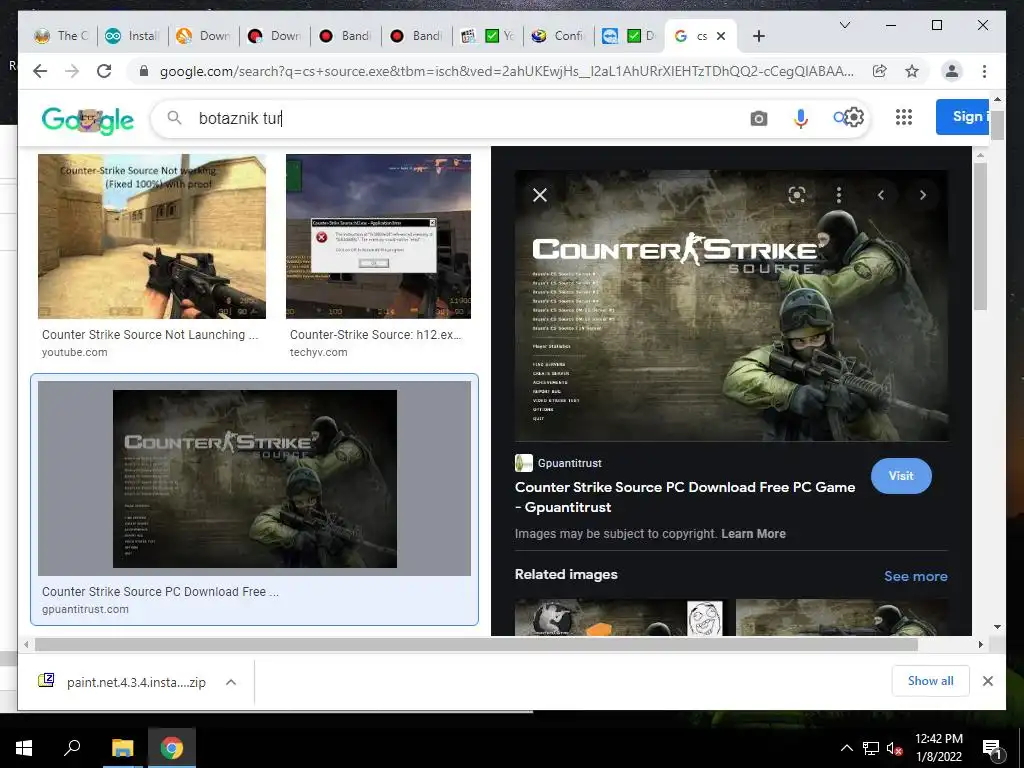Show next image in preview

(923, 195)
